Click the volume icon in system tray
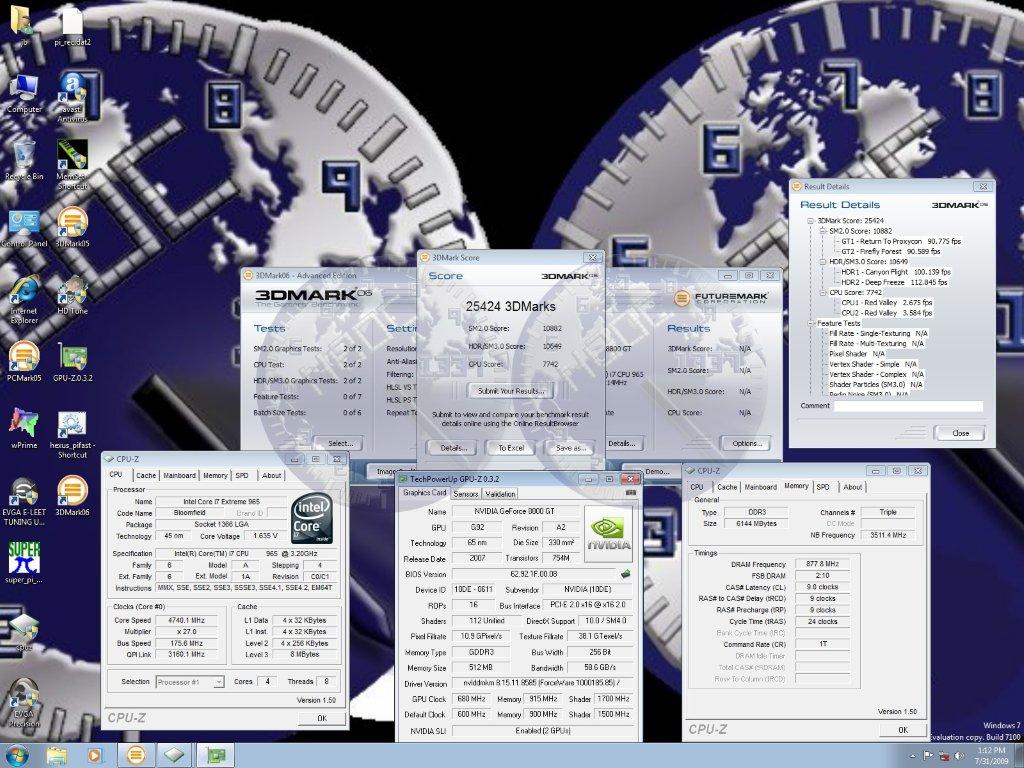 pos(959,756)
